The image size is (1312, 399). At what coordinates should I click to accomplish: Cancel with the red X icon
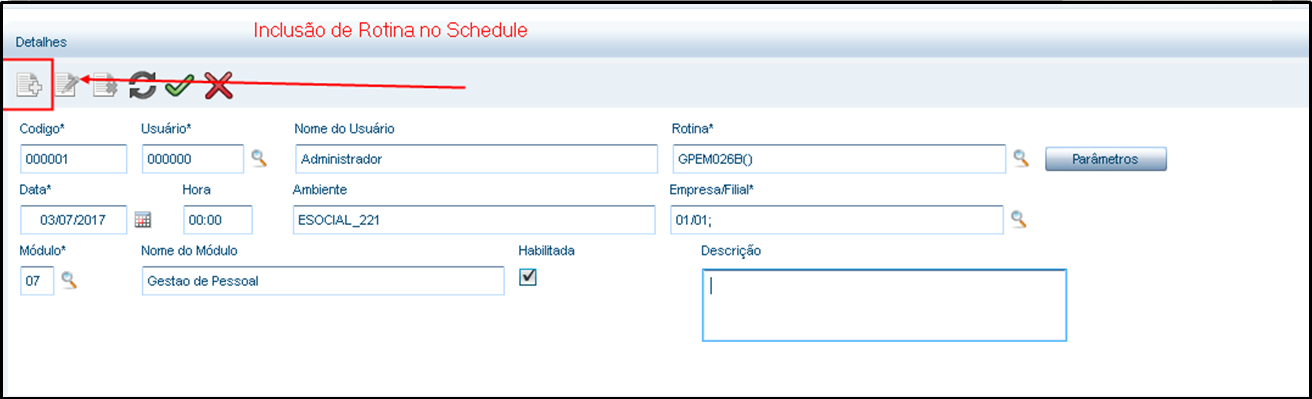coord(218,86)
